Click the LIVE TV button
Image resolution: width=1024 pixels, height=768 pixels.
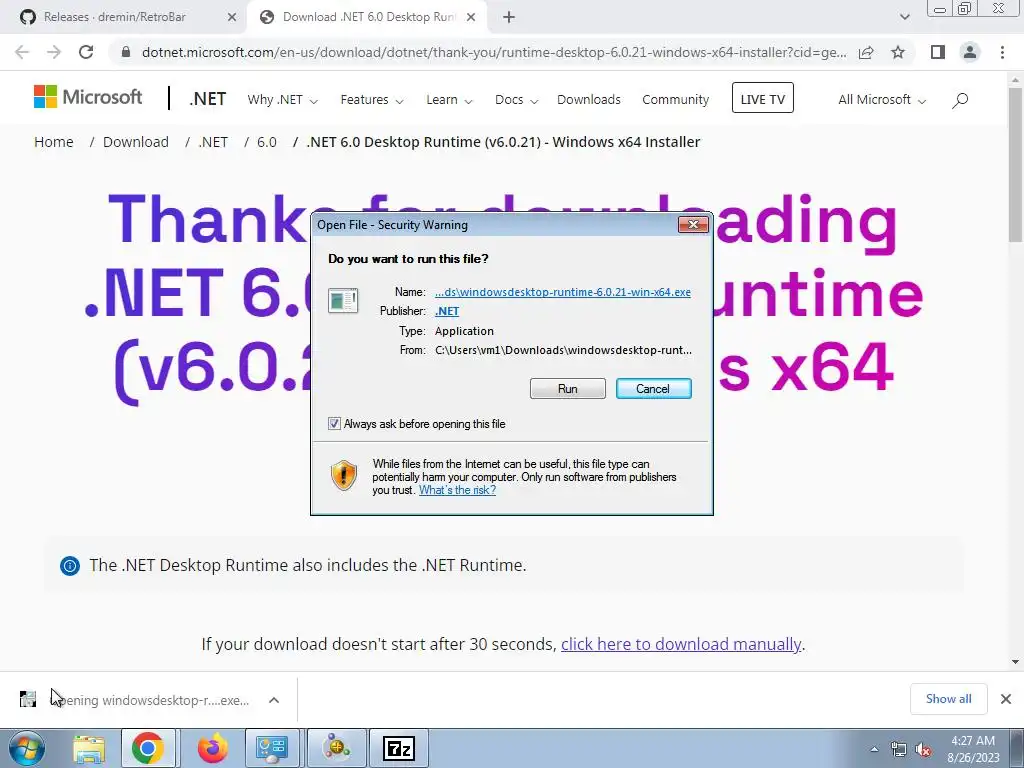click(x=762, y=98)
